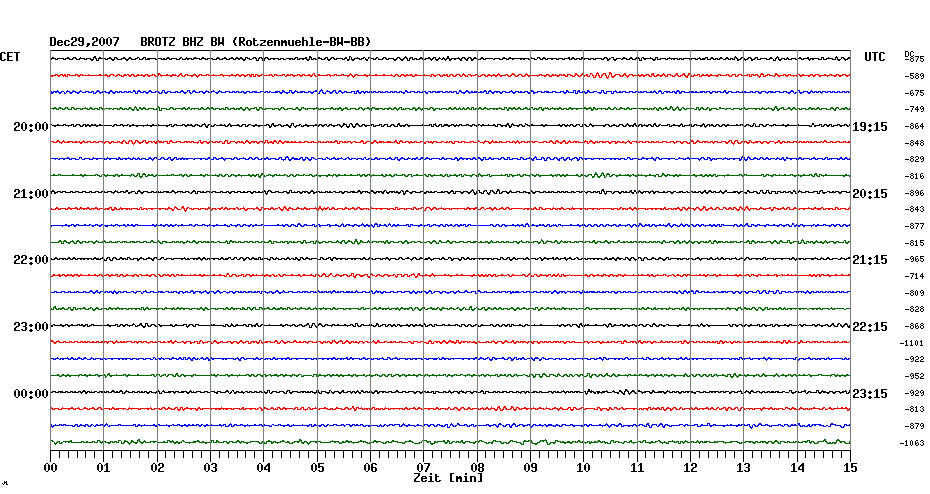Select the 21:15 UTC time label
The image size is (930, 494).
pyautogui.click(x=870, y=260)
